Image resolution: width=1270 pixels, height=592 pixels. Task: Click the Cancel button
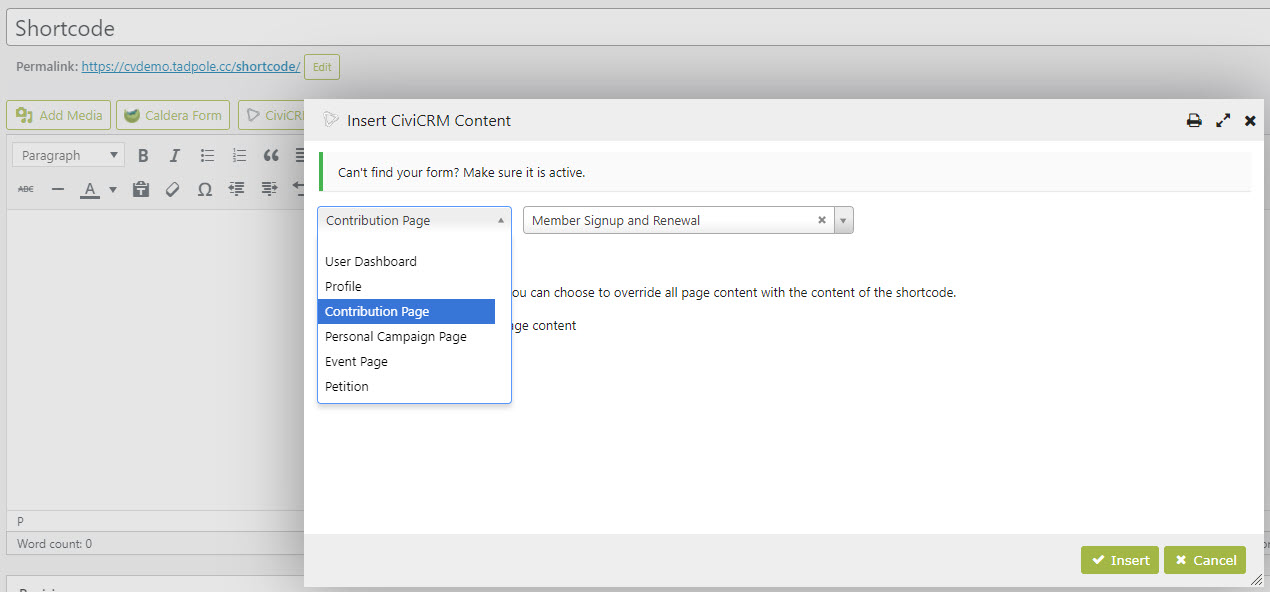(1205, 560)
